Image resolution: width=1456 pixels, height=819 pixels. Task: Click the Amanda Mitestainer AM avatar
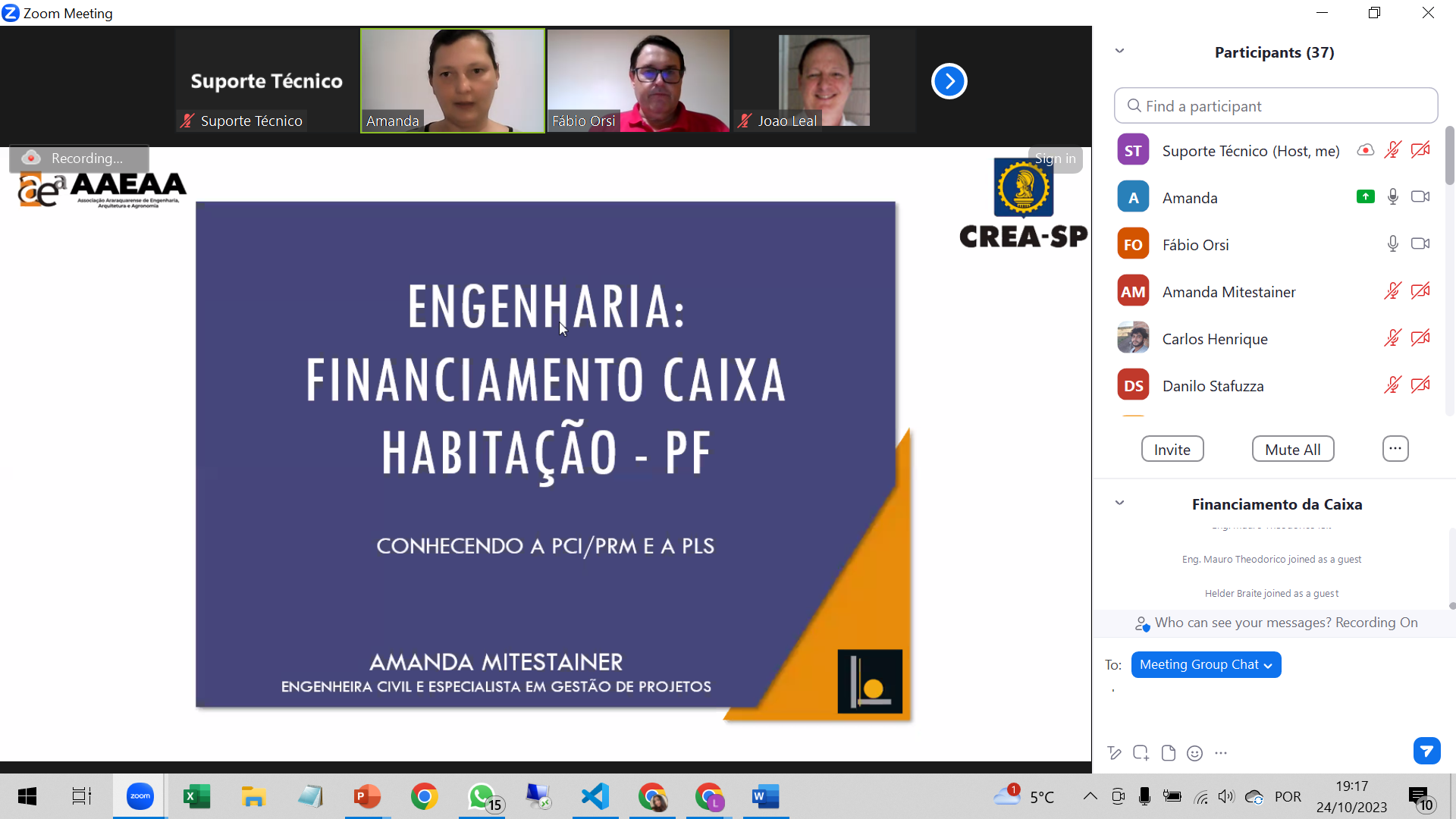click(1133, 291)
